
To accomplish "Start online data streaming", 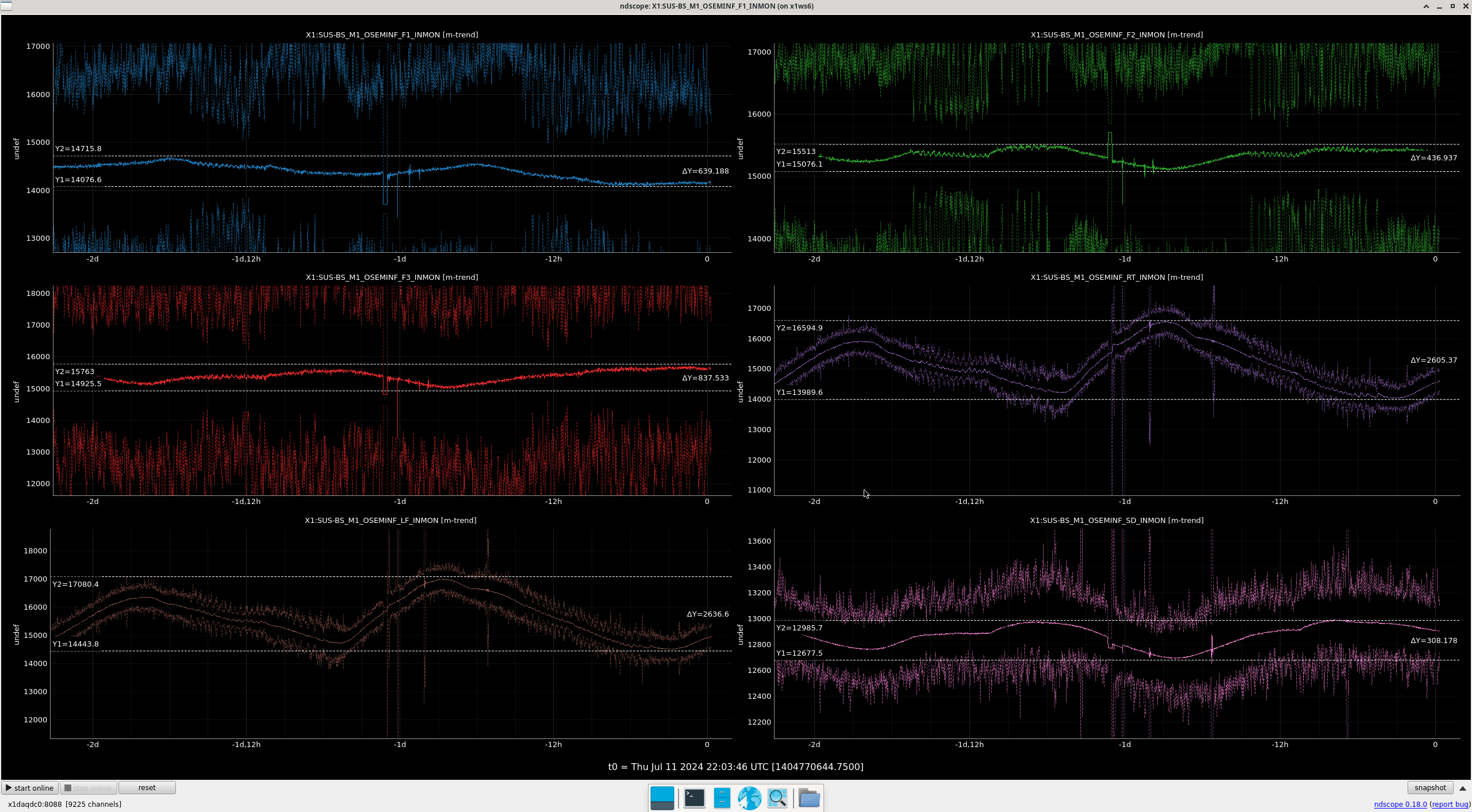I will point(30,788).
